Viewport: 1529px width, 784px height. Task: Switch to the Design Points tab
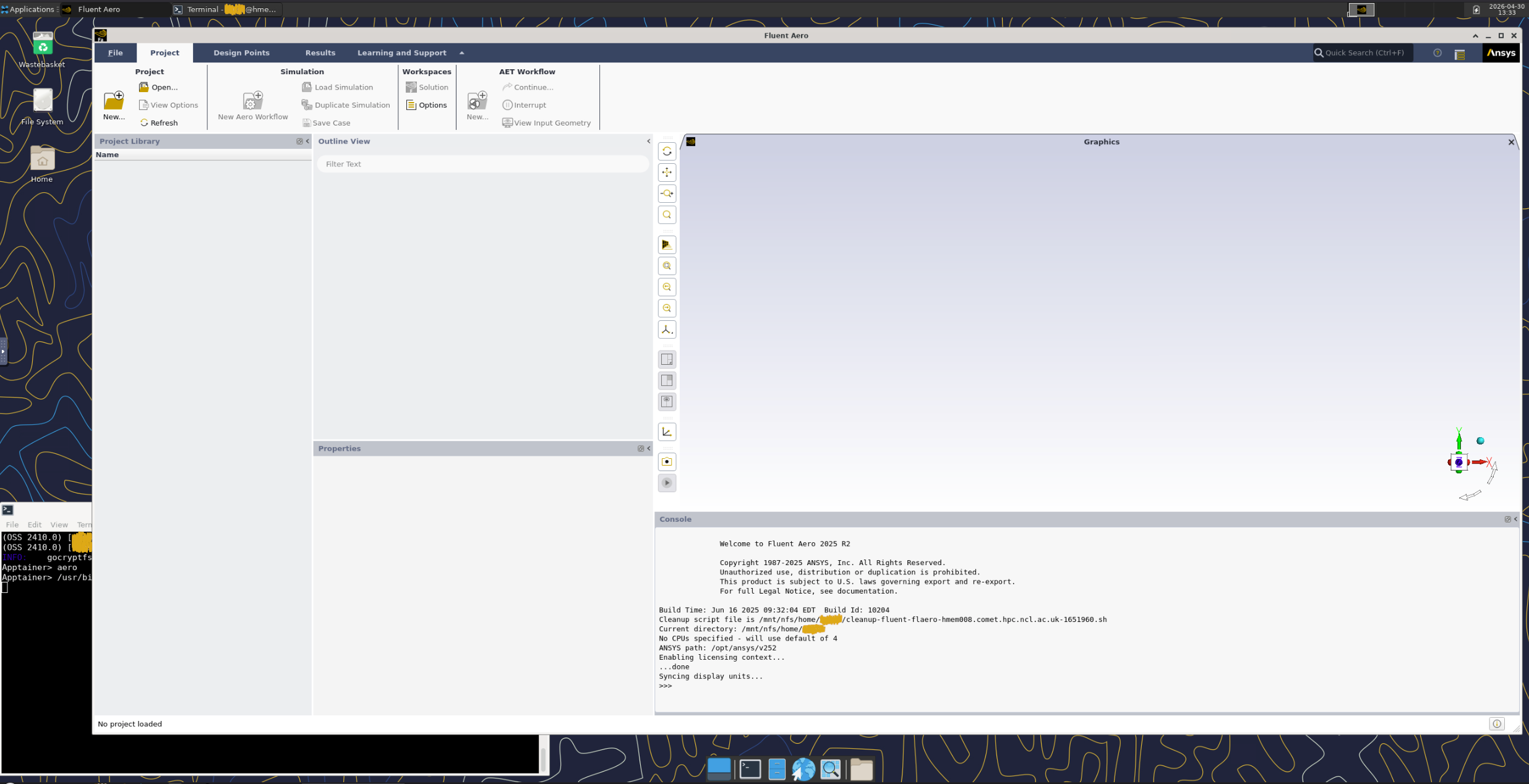point(241,53)
